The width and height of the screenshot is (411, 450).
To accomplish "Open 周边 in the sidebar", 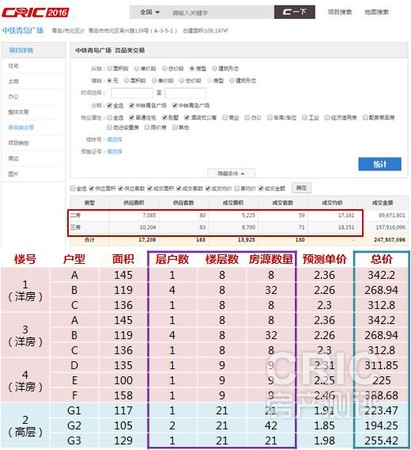I will (x=13, y=158).
